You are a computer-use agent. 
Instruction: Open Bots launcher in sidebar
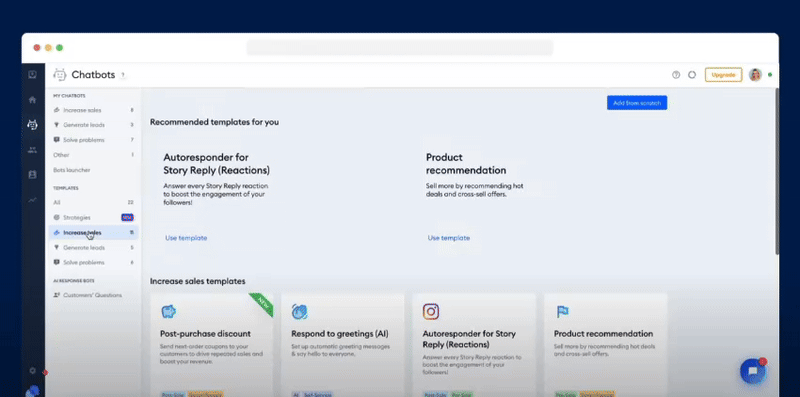point(94,170)
